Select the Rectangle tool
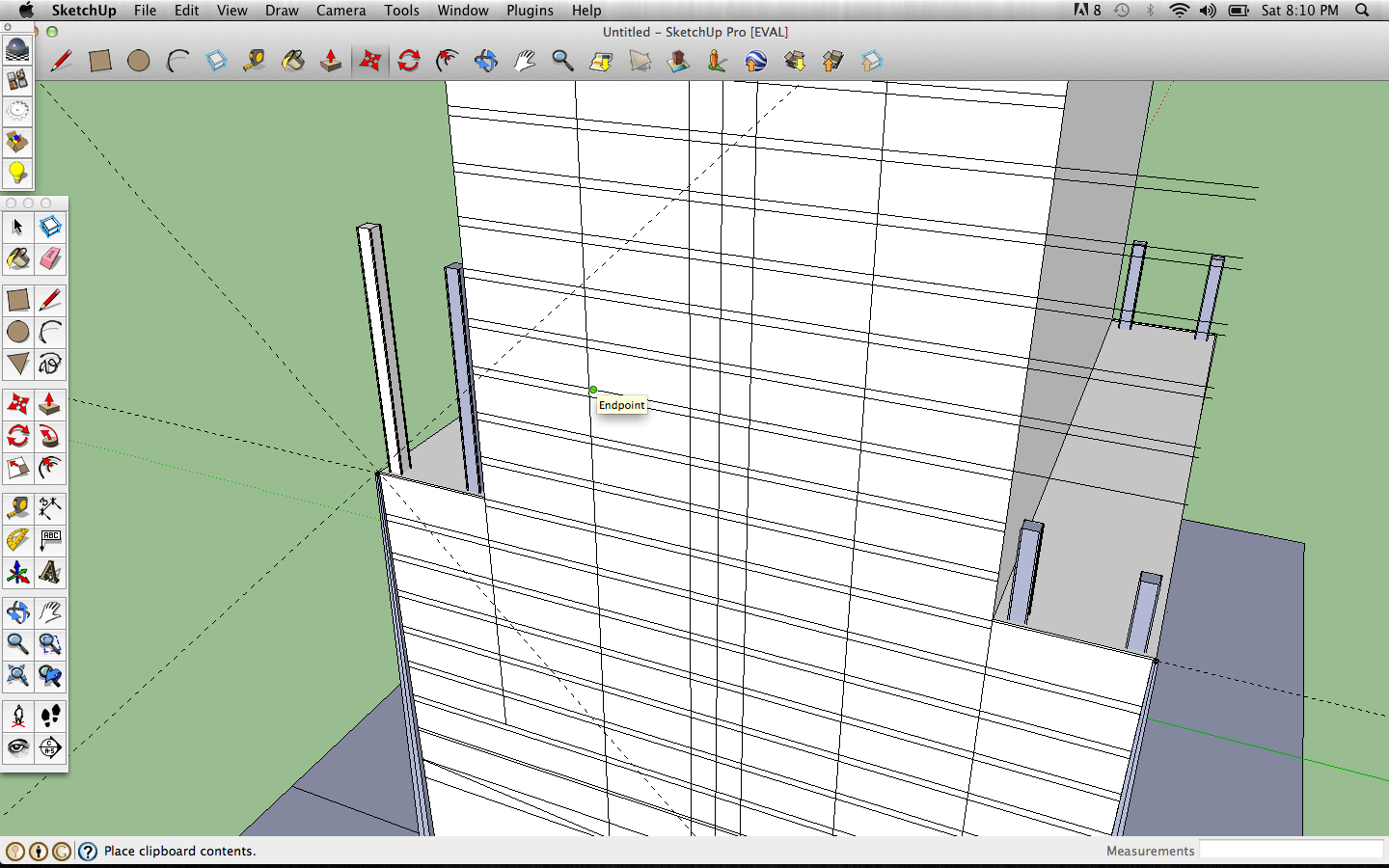1389x868 pixels. [x=17, y=301]
